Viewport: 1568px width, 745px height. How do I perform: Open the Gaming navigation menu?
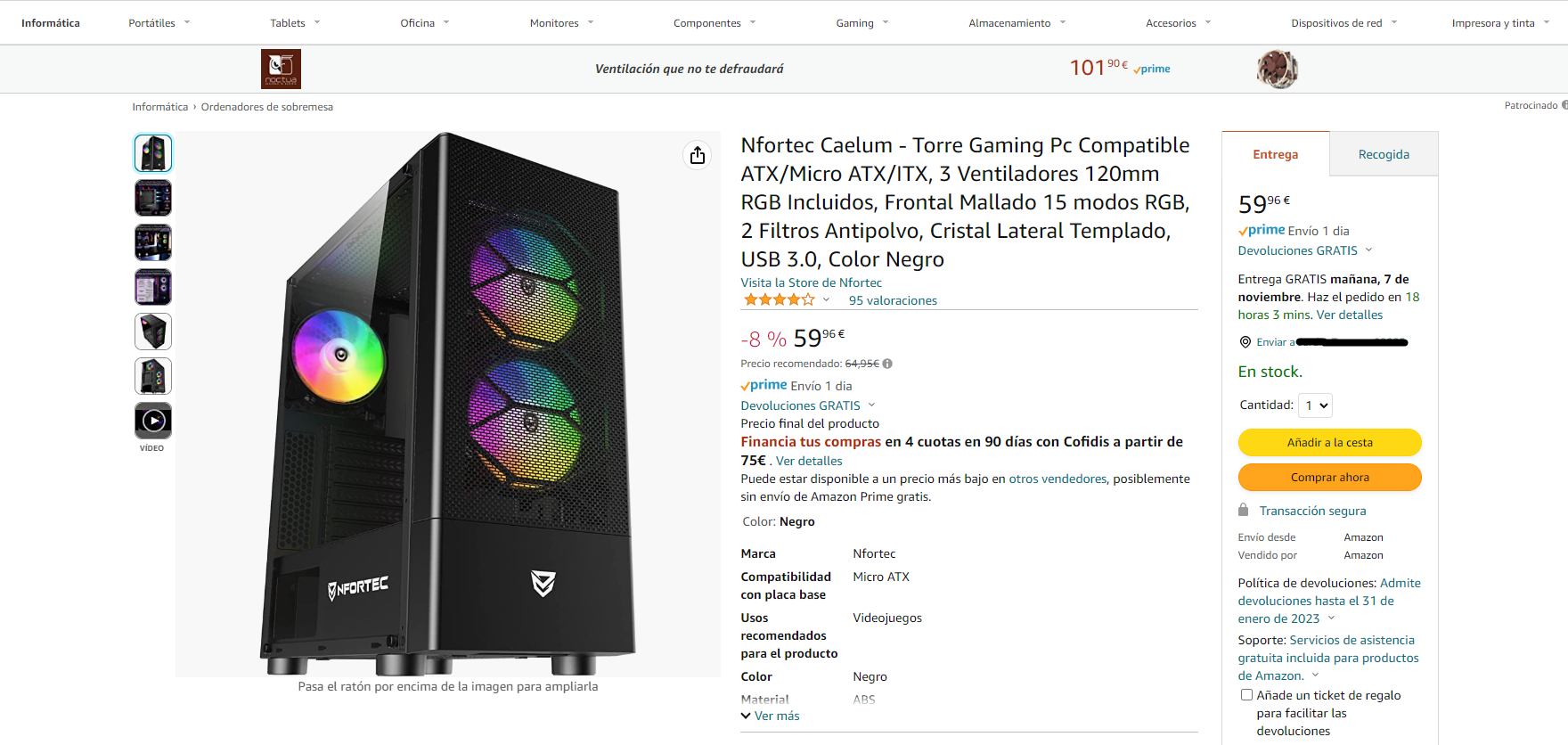(x=862, y=23)
